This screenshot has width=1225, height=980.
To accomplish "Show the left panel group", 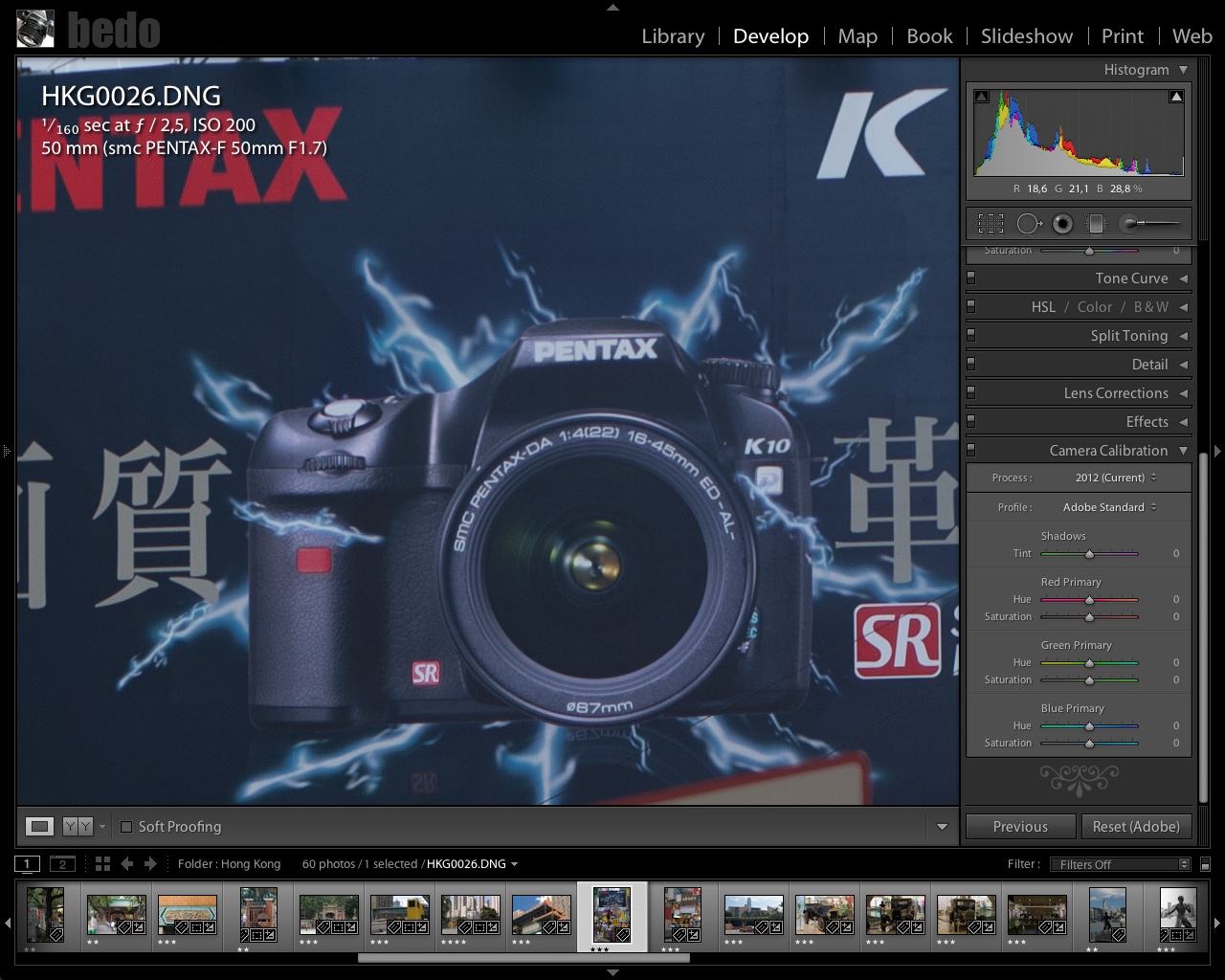I will click(6, 450).
